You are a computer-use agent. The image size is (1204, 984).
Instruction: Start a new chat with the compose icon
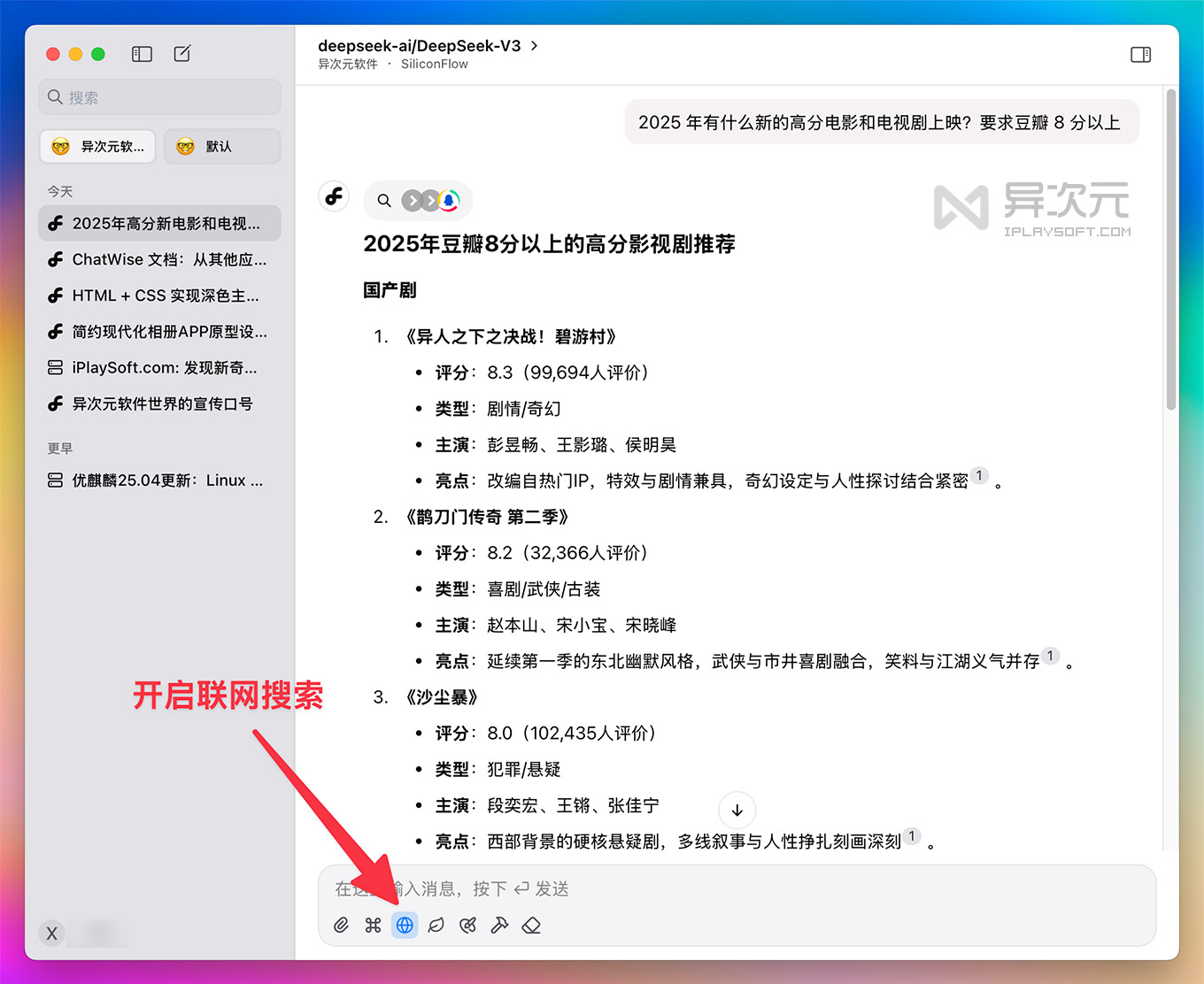coord(181,53)
